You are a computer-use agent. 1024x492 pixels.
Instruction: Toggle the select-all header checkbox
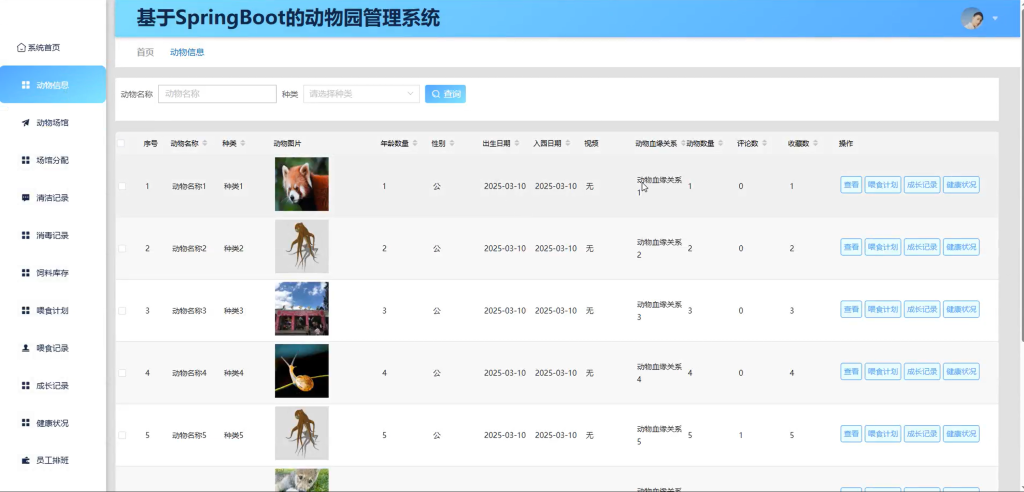pyautogui.click(x=121, y=143)
